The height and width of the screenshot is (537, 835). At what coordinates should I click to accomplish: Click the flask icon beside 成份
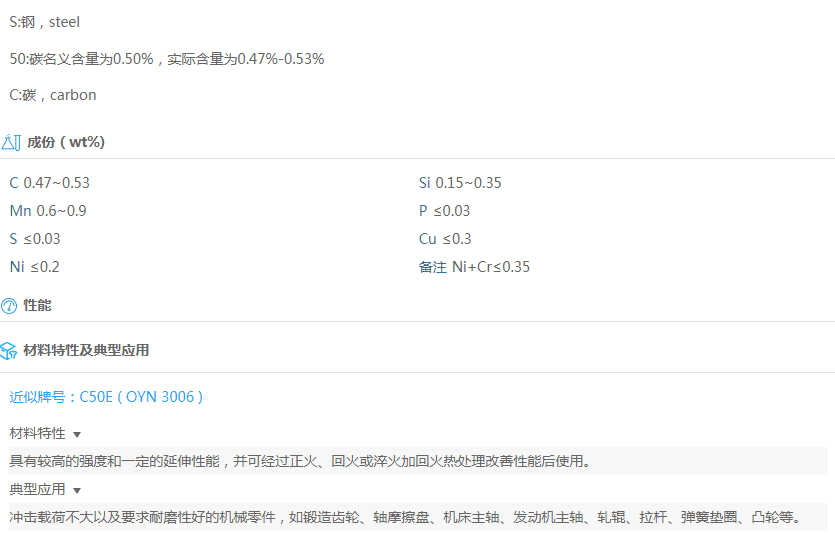tap(11, 142)
